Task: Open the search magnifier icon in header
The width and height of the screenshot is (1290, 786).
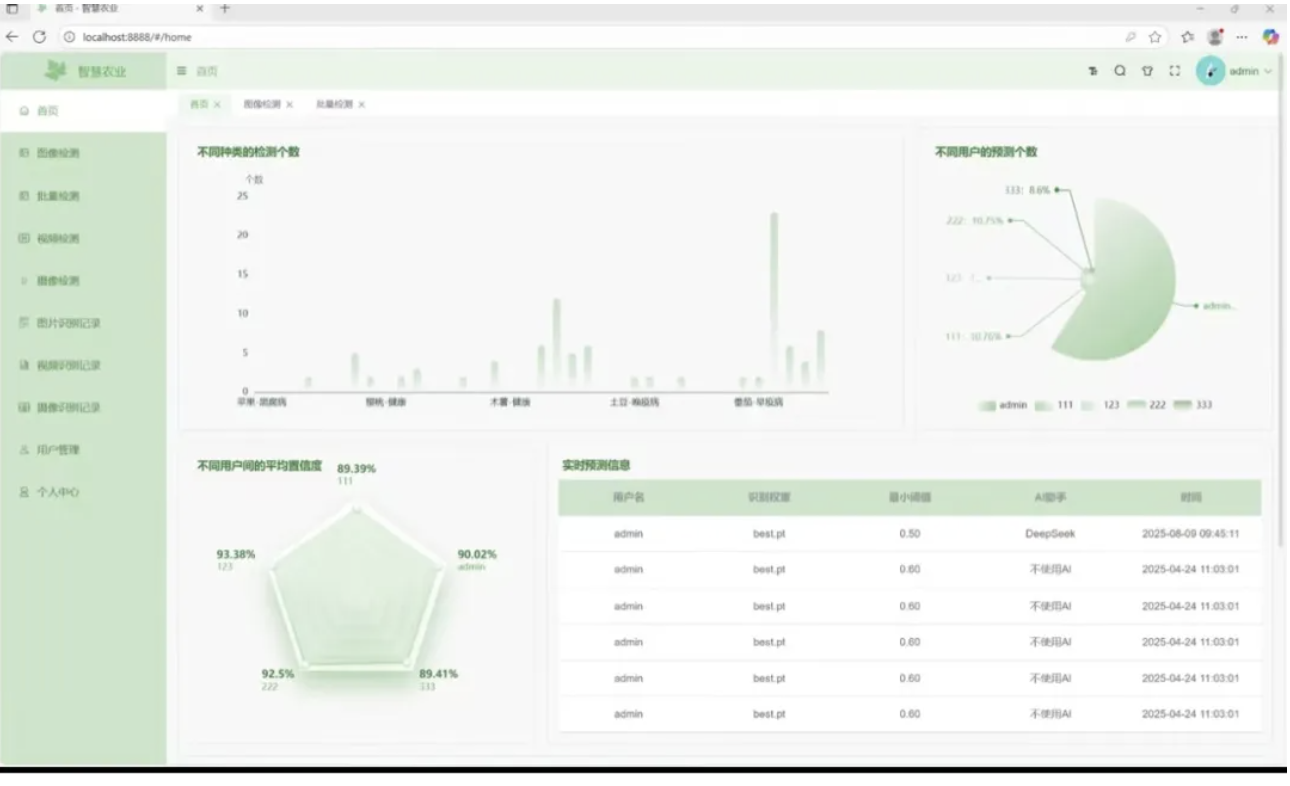Action: pos(1120,72)
